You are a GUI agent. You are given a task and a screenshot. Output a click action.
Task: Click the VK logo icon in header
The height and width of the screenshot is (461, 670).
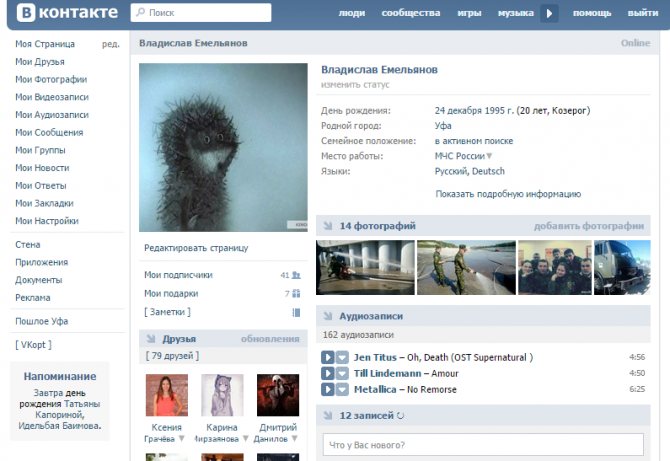point(26,12)
